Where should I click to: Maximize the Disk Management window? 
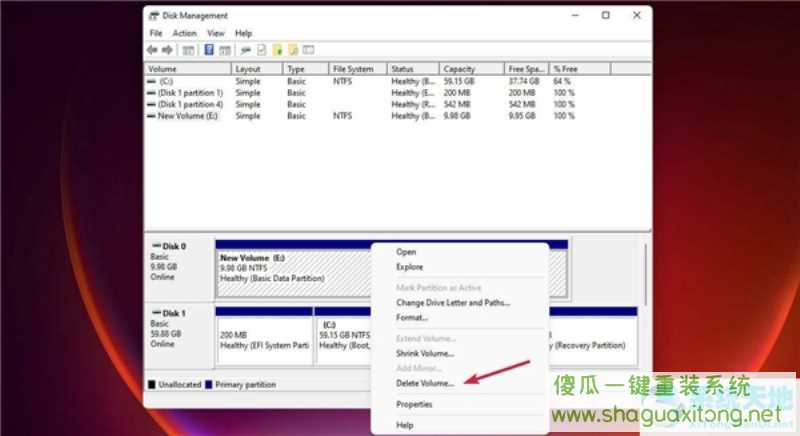(606, 15)
